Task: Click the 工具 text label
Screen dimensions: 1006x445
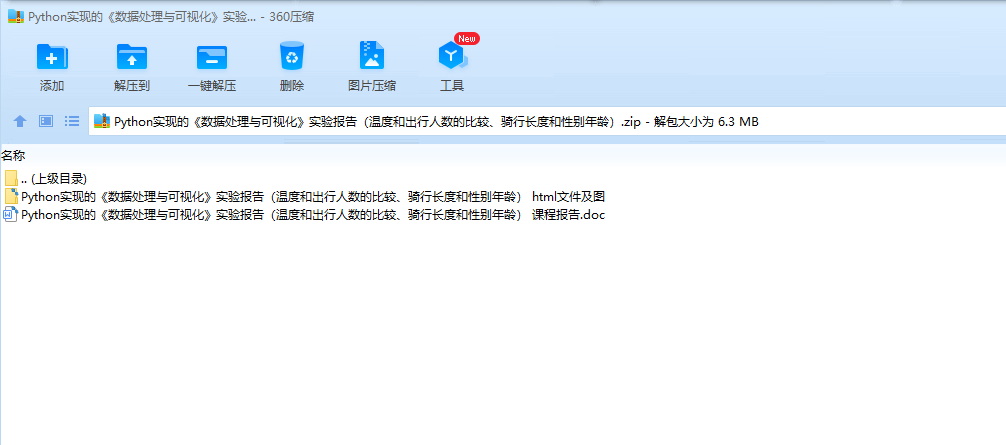Action: (452, 86)
